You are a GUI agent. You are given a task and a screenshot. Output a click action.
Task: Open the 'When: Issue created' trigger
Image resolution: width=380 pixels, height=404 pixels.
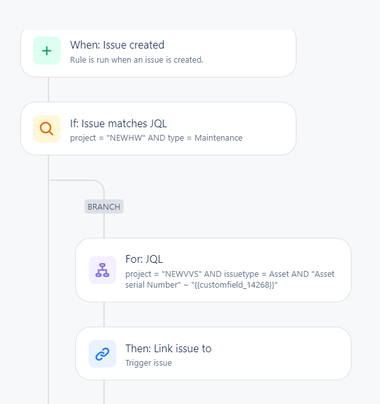click(x=158, y=53)
